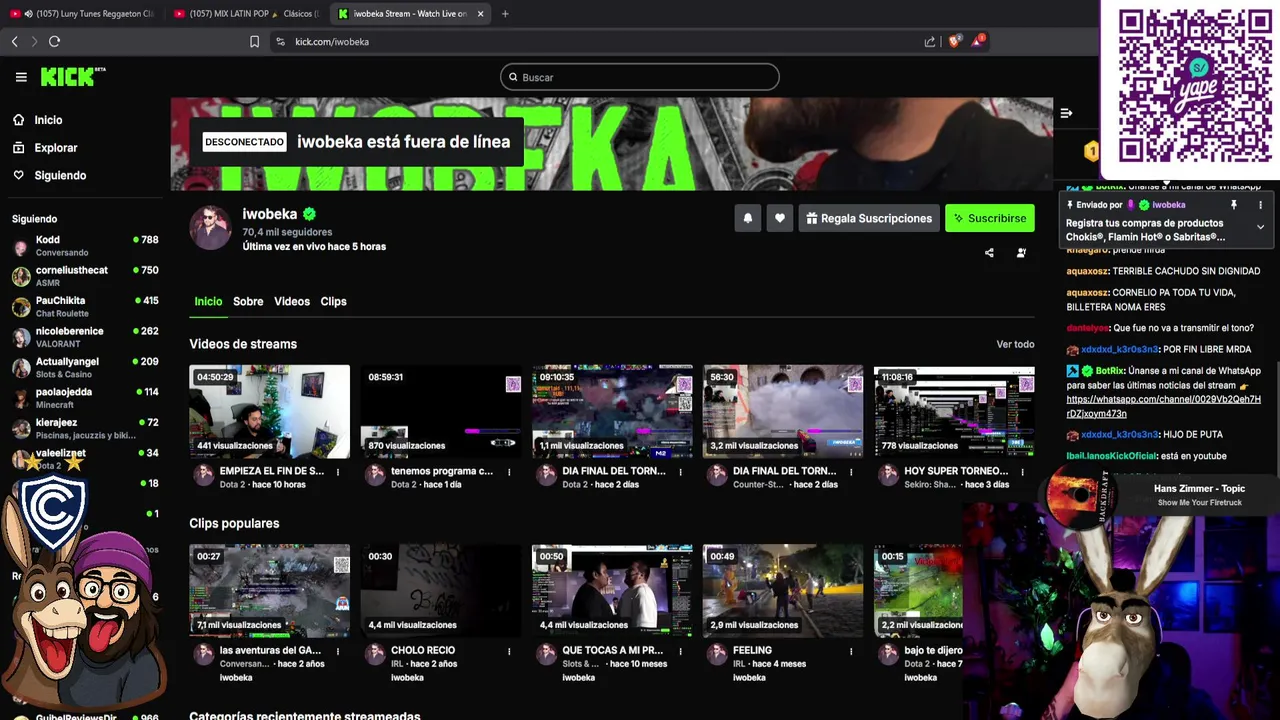The width and height of the screenshot is (1280, 720).
Task: Open the pinned message three-dot menu
Action: [x=1260, y=205]
